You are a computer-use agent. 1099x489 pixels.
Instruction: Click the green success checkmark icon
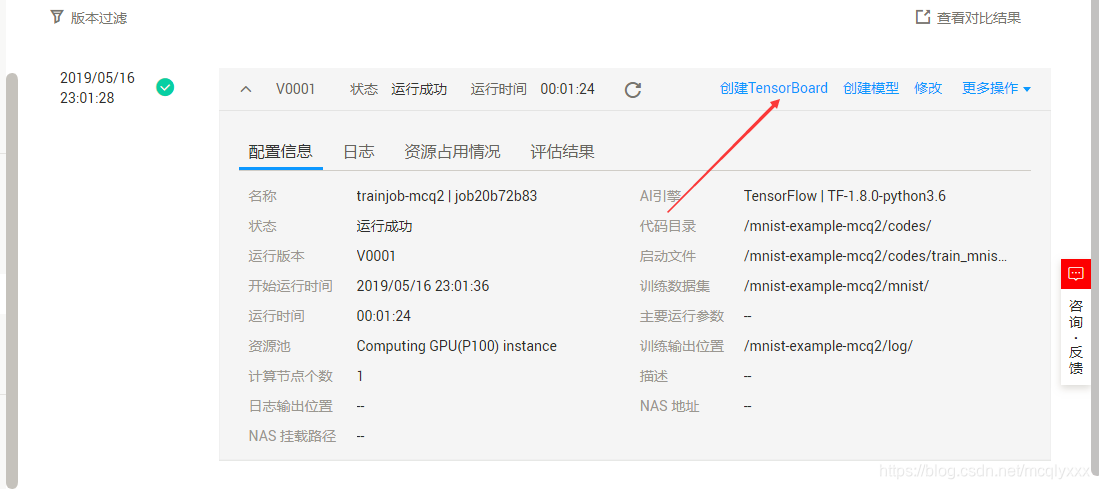tap(165, 87)
